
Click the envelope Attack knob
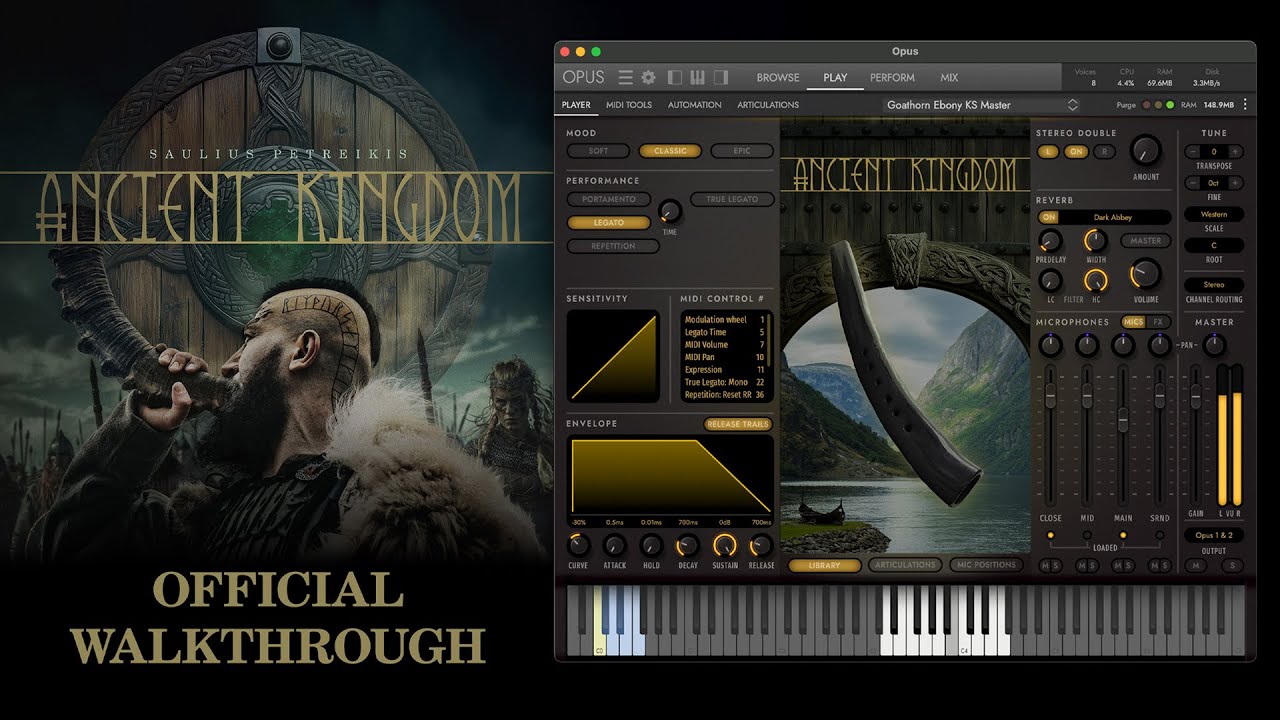615,545
